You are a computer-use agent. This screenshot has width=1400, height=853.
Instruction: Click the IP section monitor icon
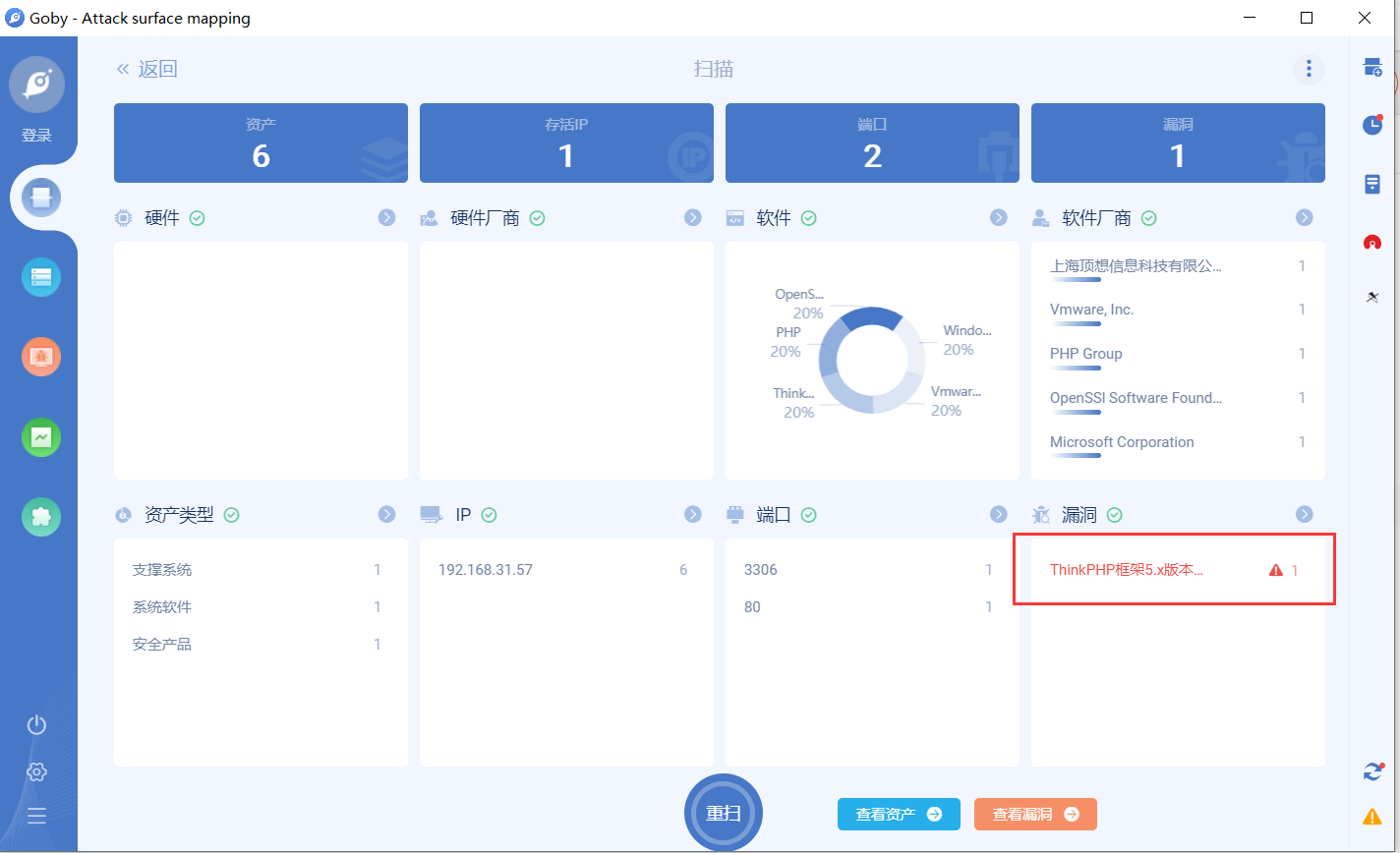coord(430,514)
